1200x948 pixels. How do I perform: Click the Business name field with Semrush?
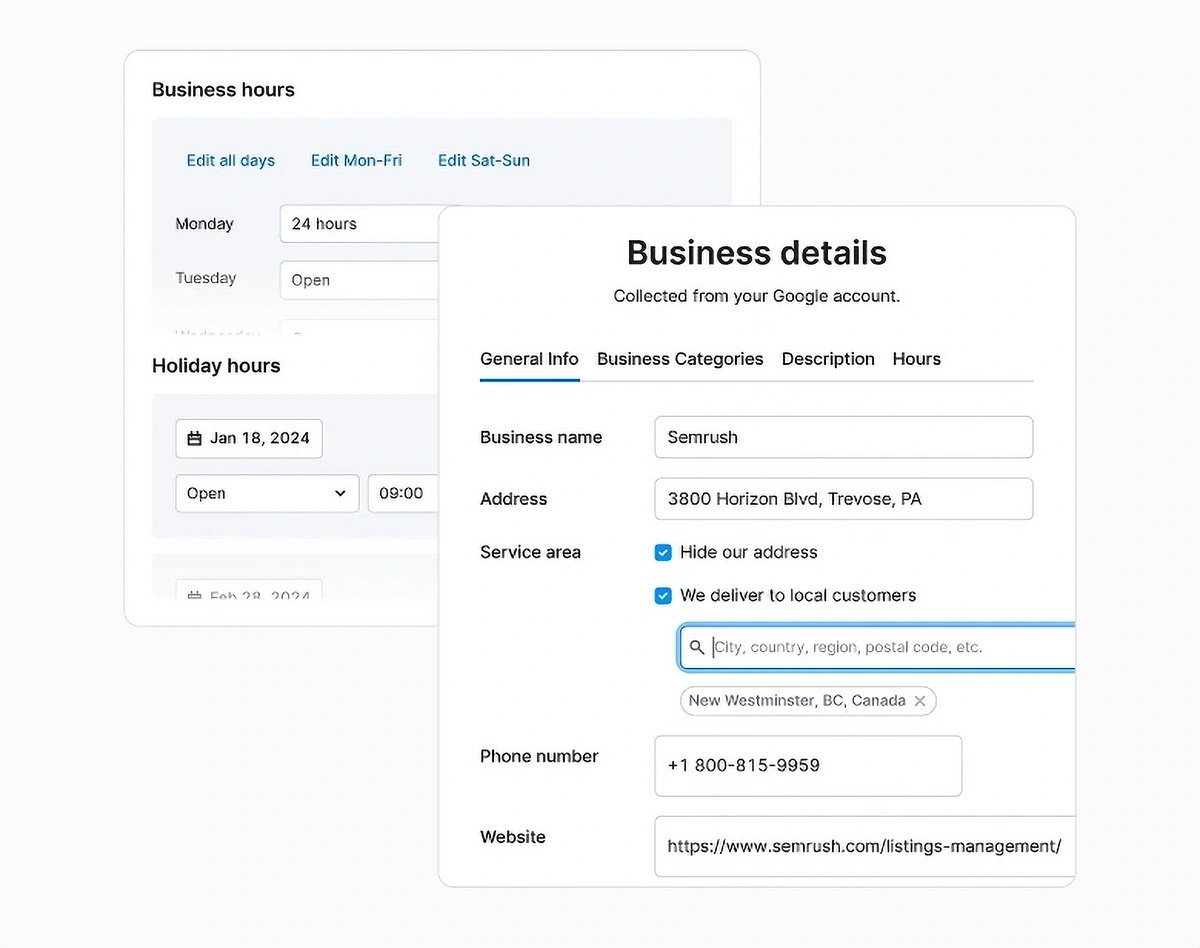844,437
